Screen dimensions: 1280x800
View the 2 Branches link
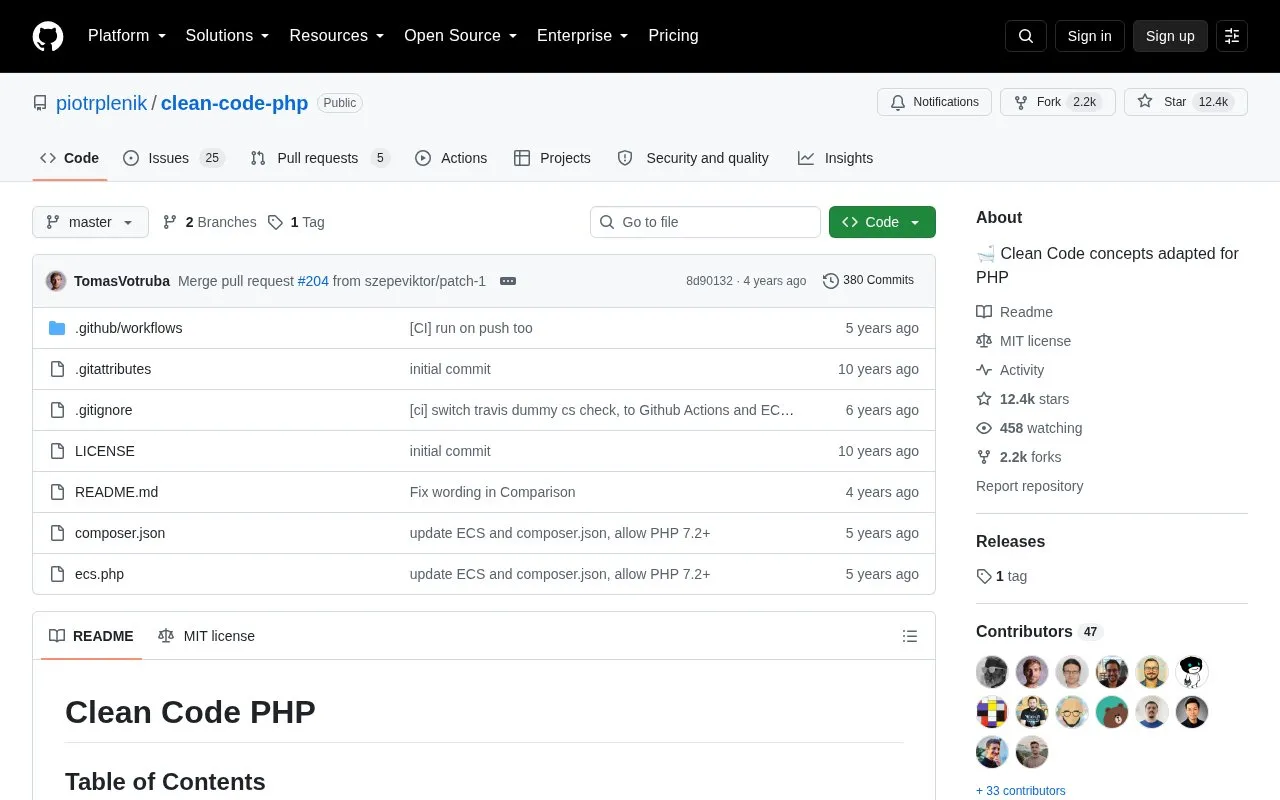click(209, 222)
